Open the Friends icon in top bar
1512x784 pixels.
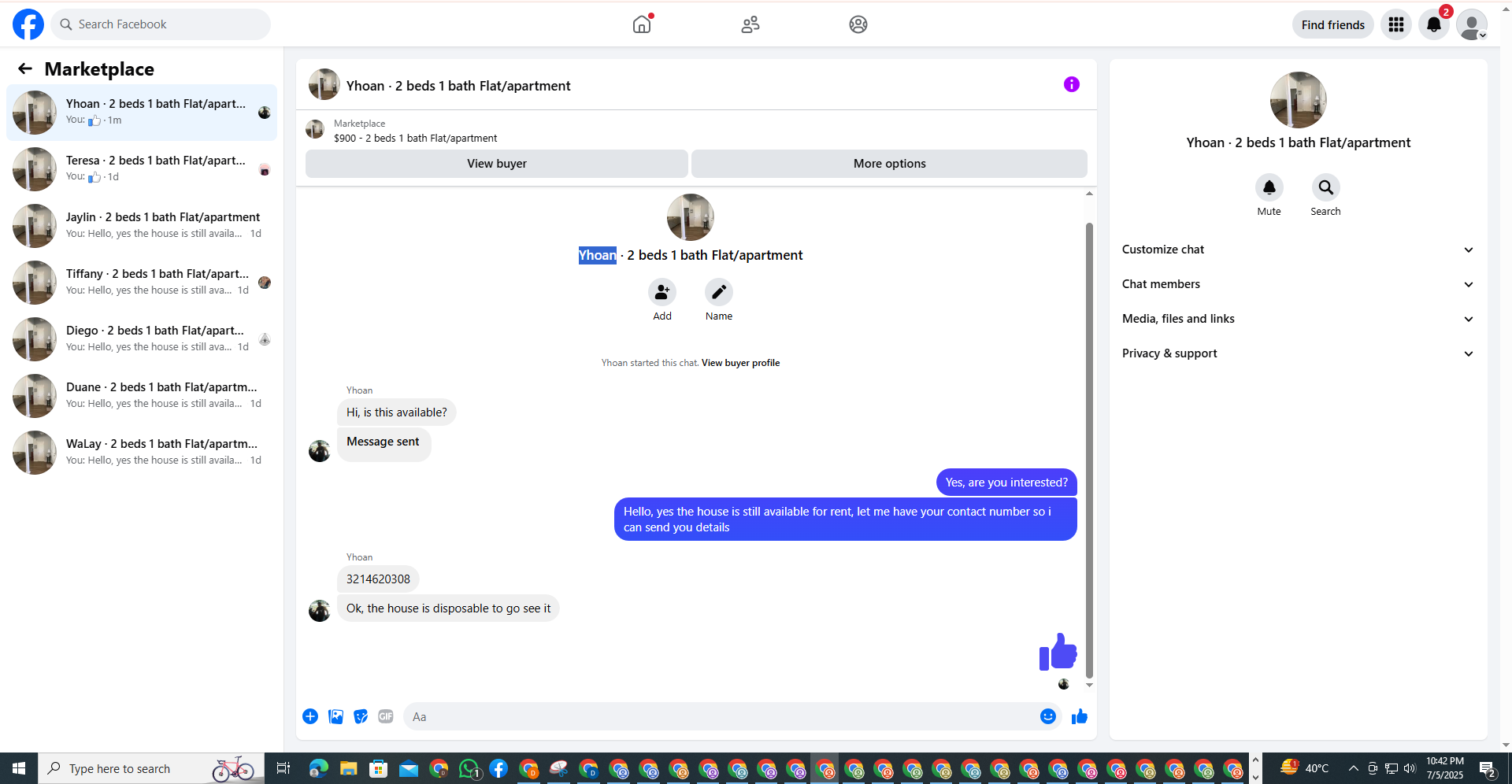click(x=750, y=24)
